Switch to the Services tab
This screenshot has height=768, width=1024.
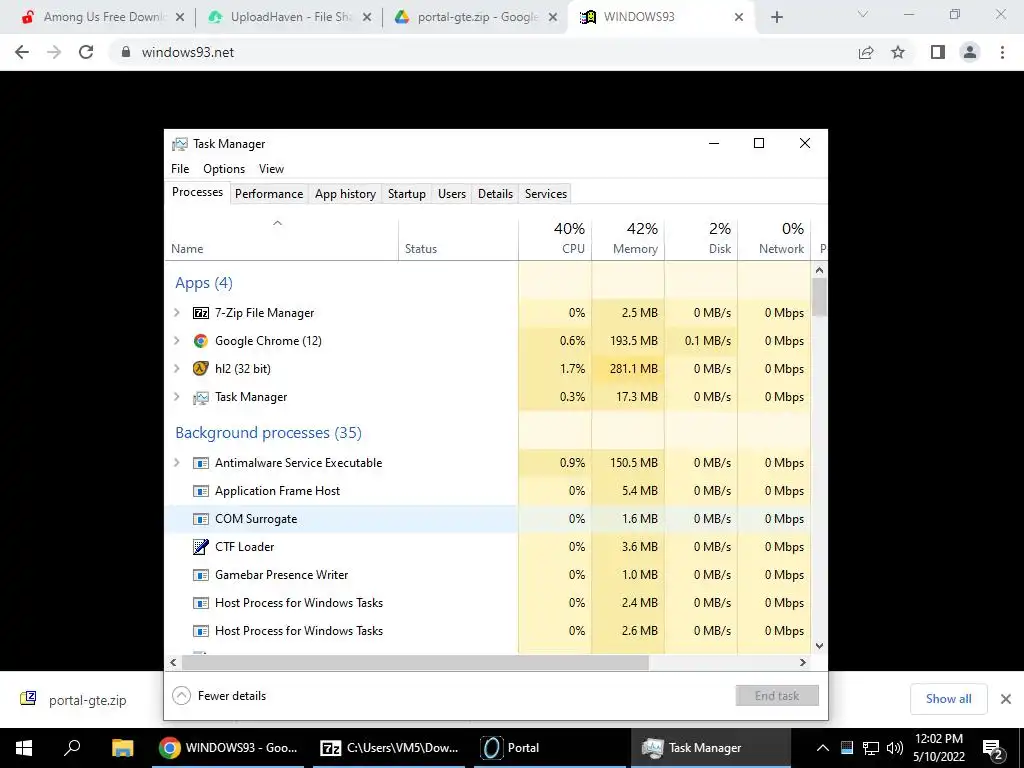[546, 194]
